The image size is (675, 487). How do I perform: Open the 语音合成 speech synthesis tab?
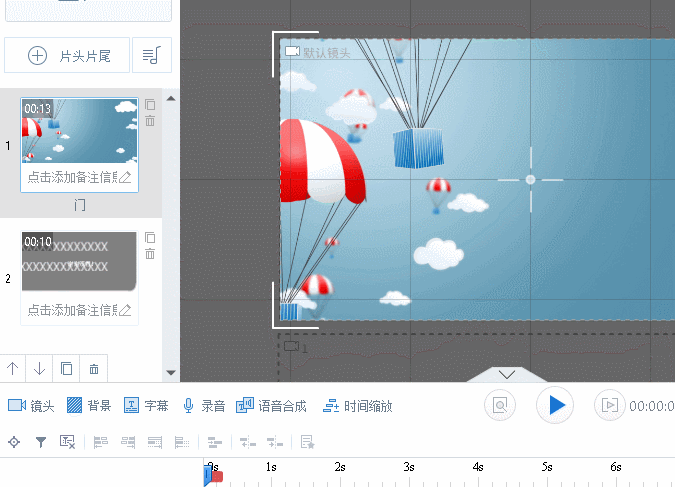point(271,406)
